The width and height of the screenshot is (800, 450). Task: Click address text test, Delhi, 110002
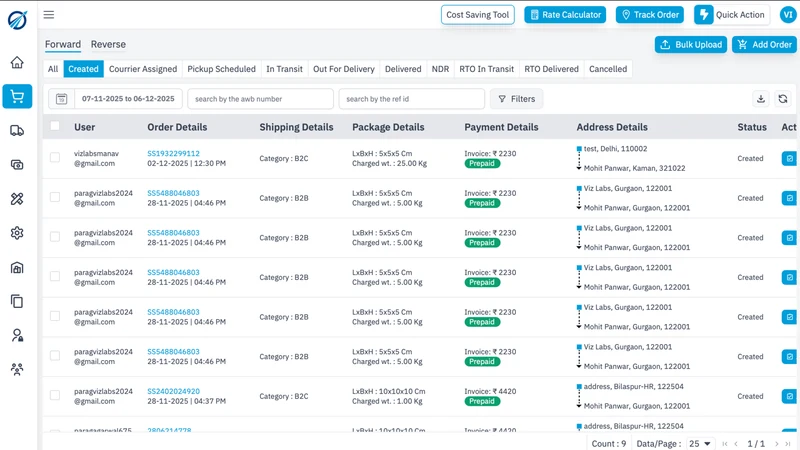615,149
